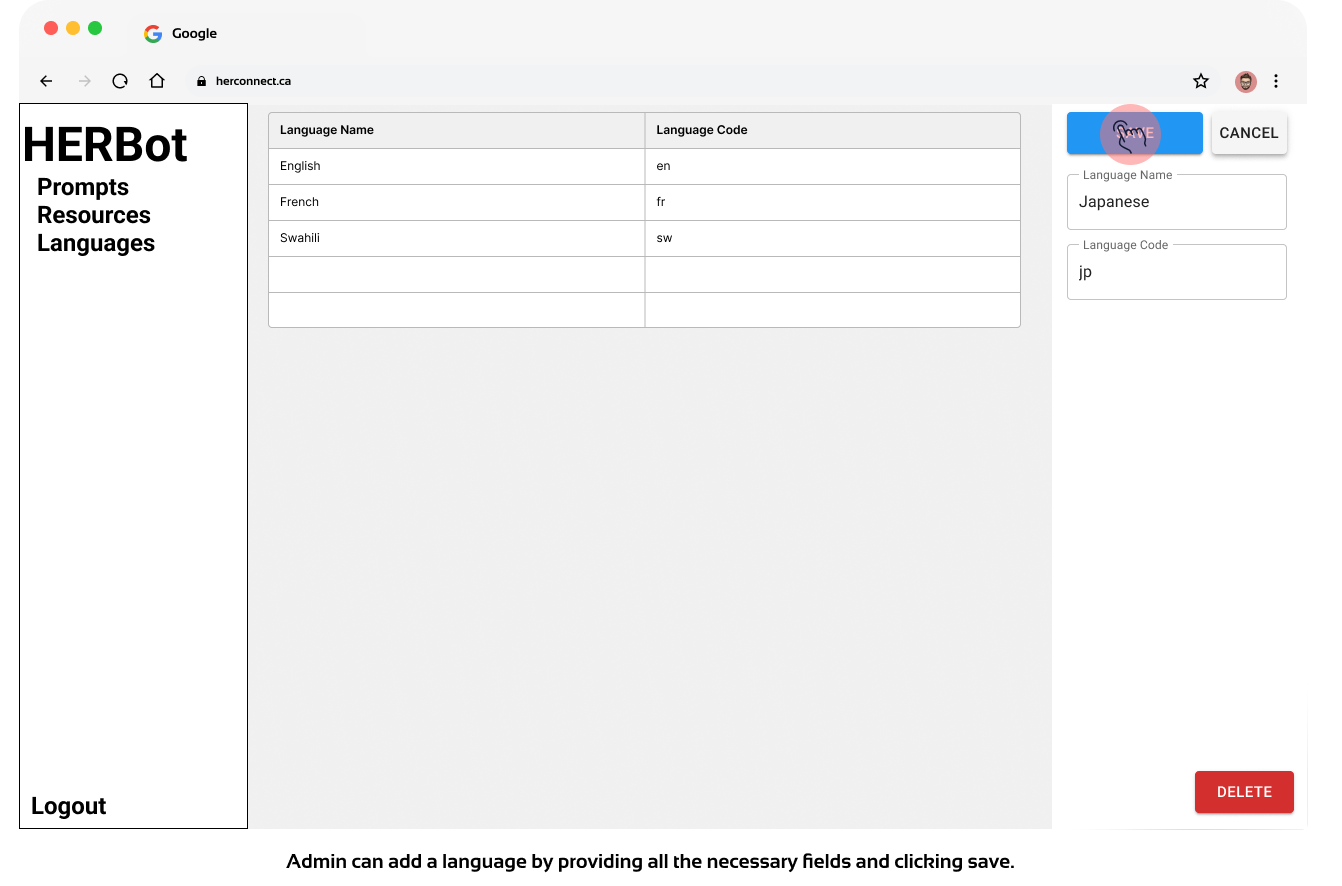This screenshot has width=1342, height=886.
Task: Bookmark the page with the star icon
Action: [x=1201, y=81]
